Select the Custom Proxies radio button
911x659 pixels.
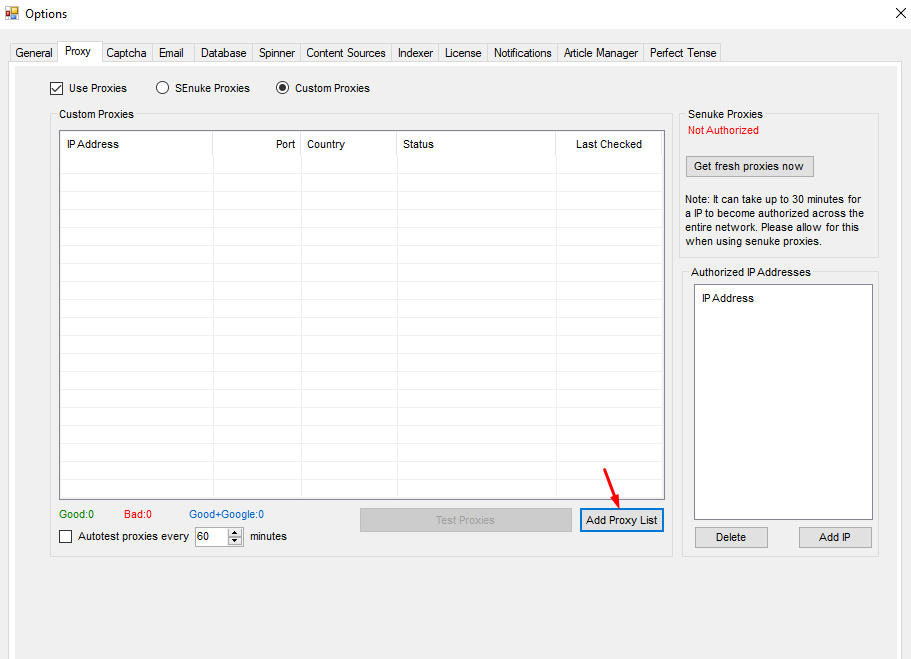pyautogui.click(x=282, y=88)
